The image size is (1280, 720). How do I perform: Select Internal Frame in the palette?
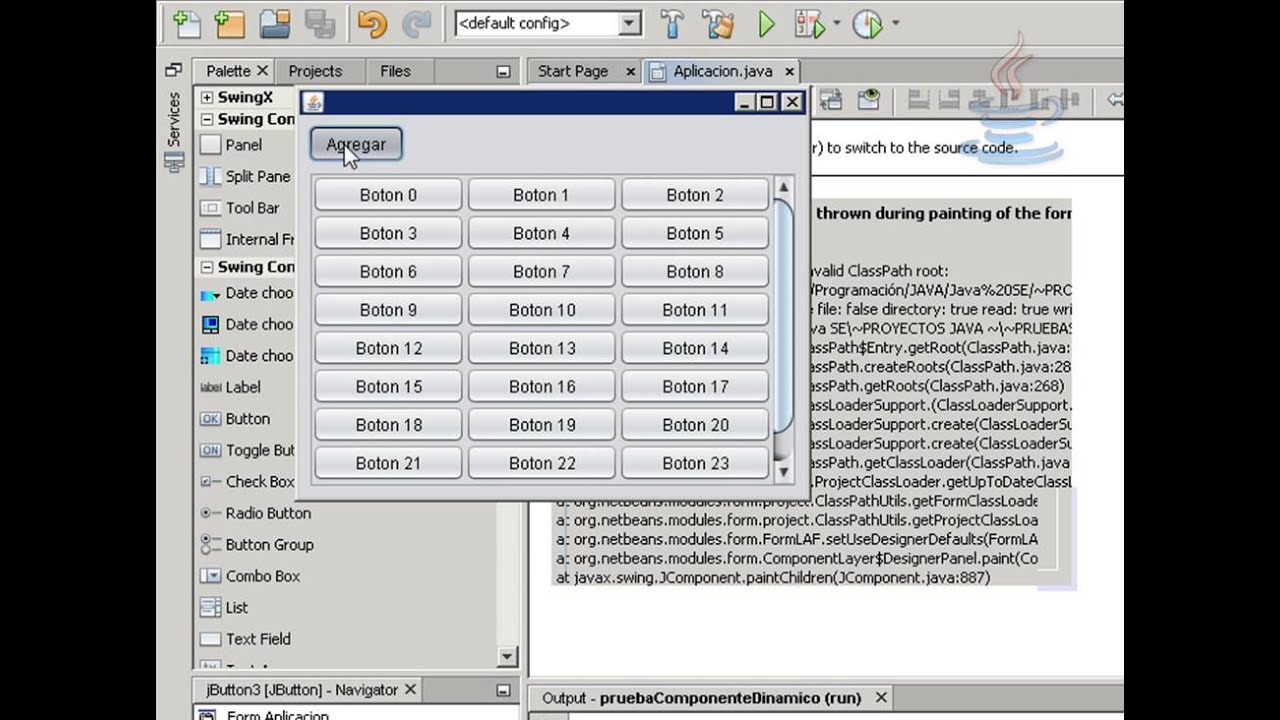tap(246, 239)
